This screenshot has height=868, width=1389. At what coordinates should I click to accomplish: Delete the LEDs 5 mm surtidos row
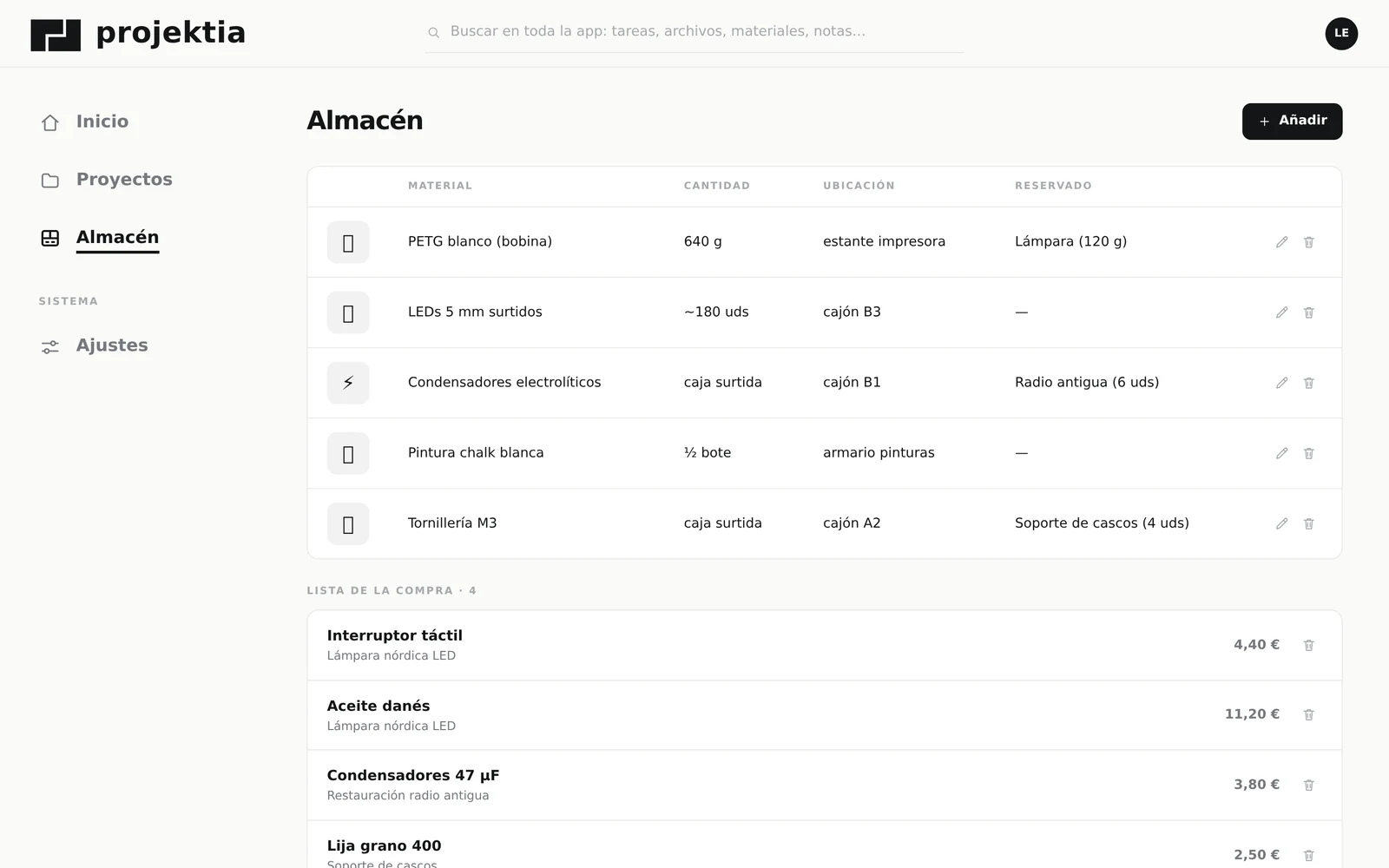coord(1308,312)
